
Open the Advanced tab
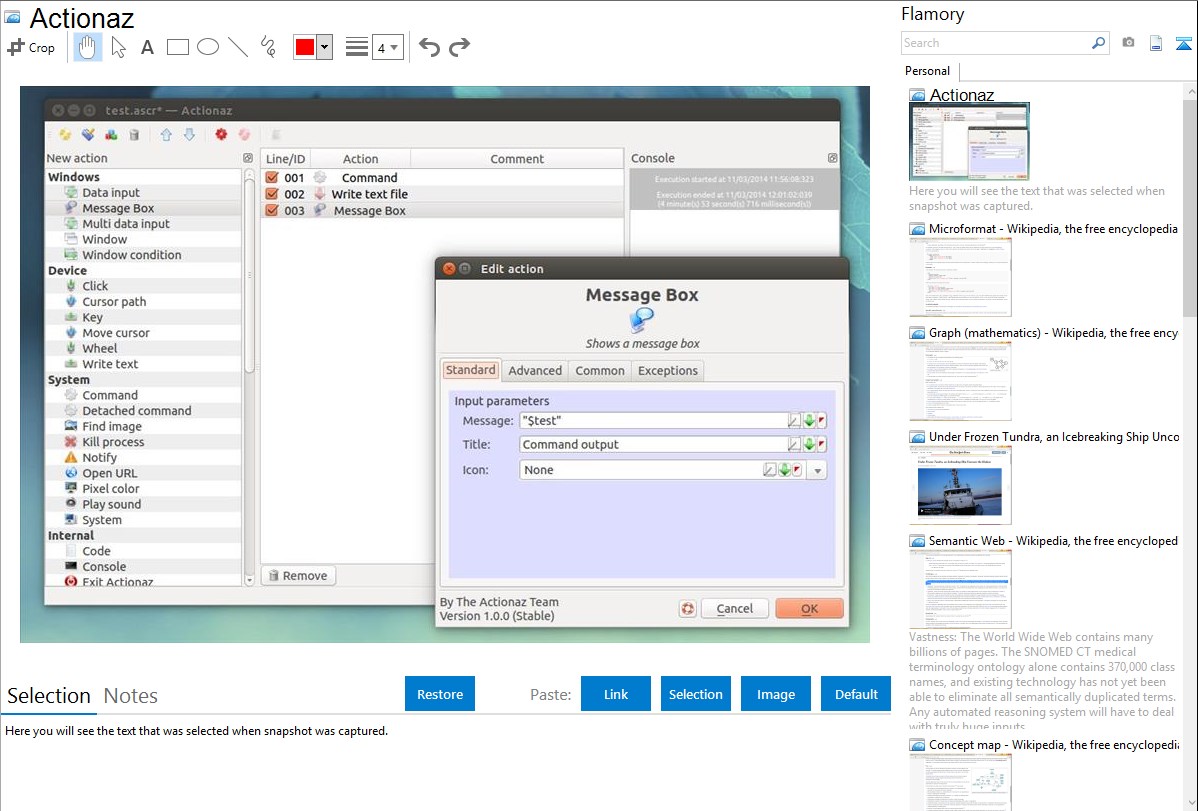click(x=535, y=371)
